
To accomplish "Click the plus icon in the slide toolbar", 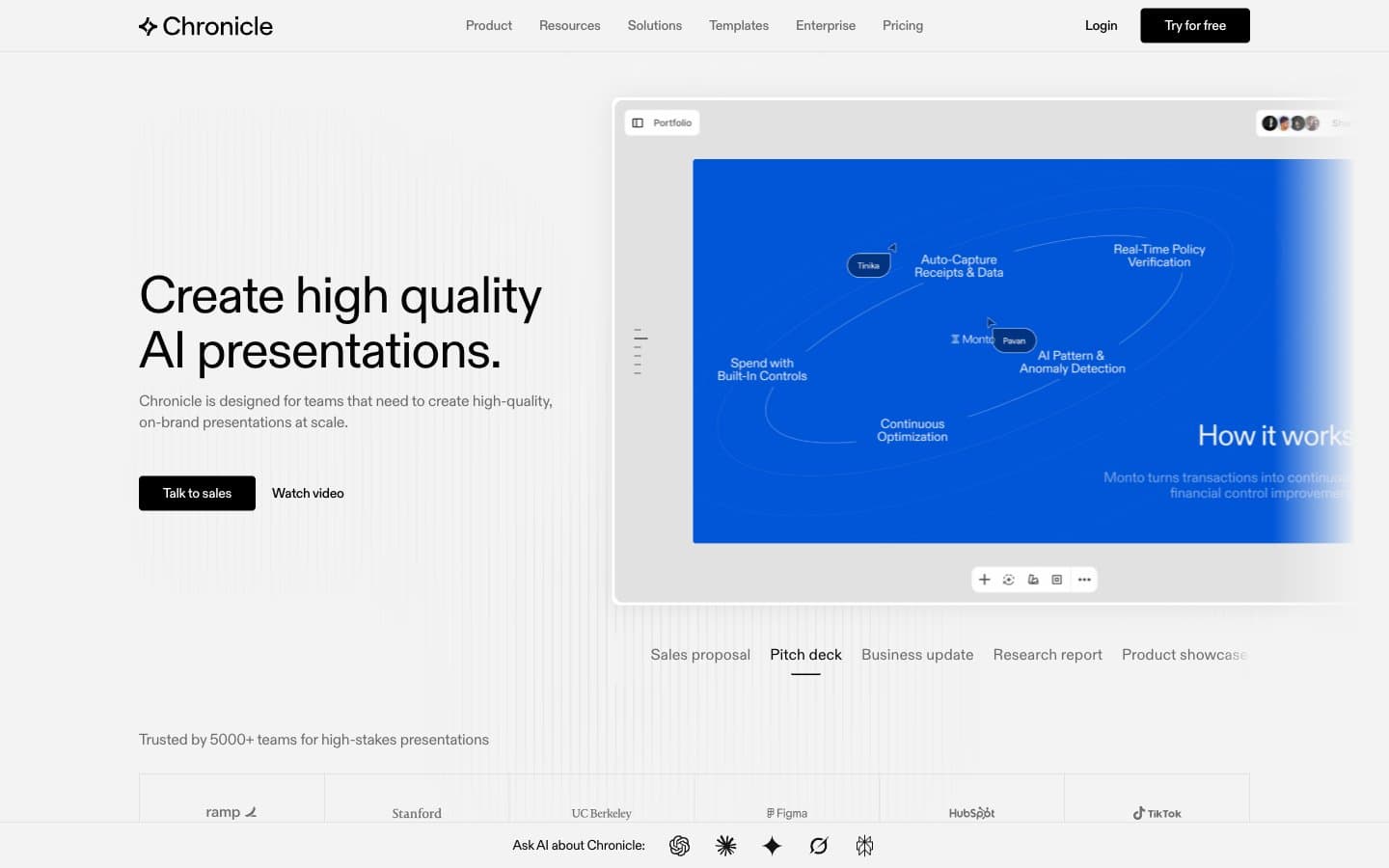I will pyautogui.click(x=984, y=580).
